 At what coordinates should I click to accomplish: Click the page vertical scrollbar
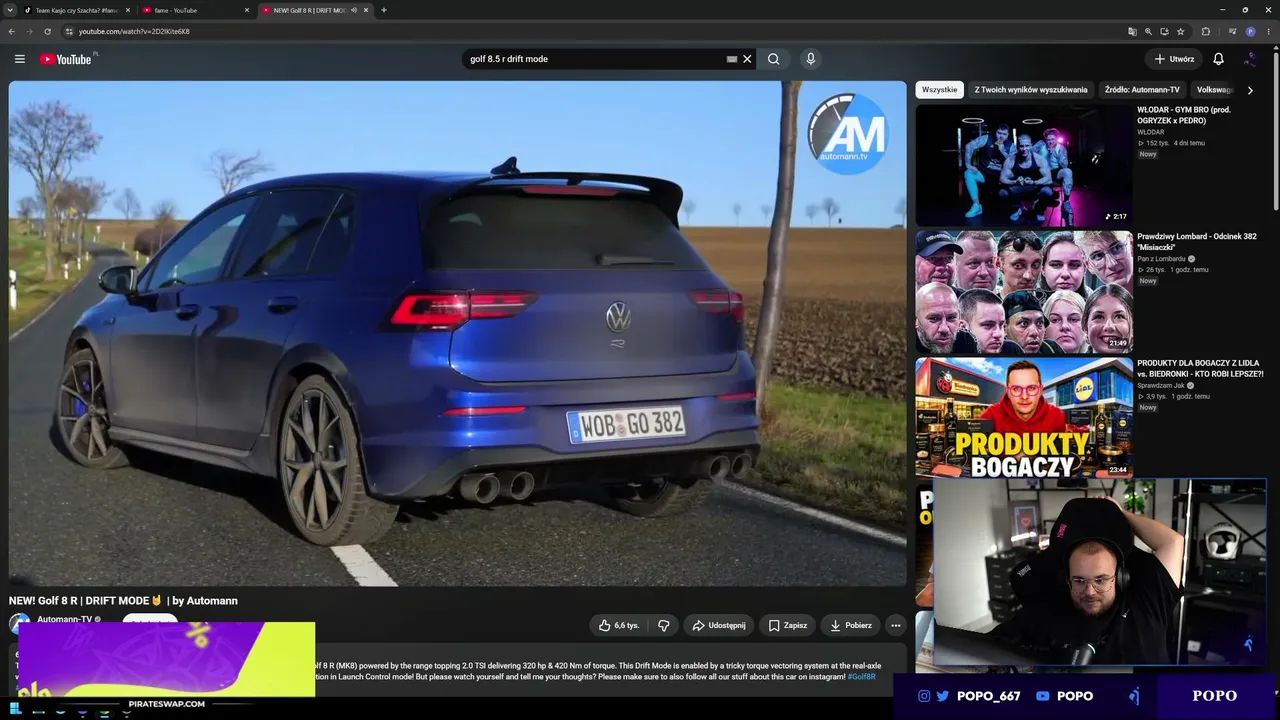(1276, 130)
